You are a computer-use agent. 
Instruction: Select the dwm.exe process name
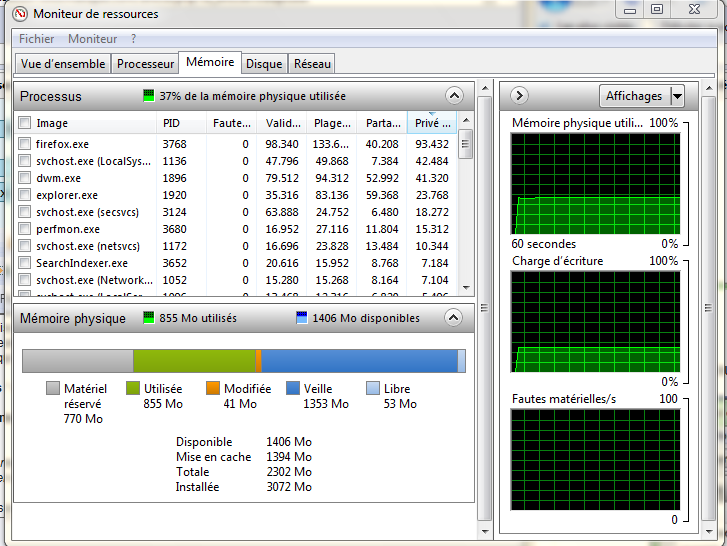(x=58, y=178)
